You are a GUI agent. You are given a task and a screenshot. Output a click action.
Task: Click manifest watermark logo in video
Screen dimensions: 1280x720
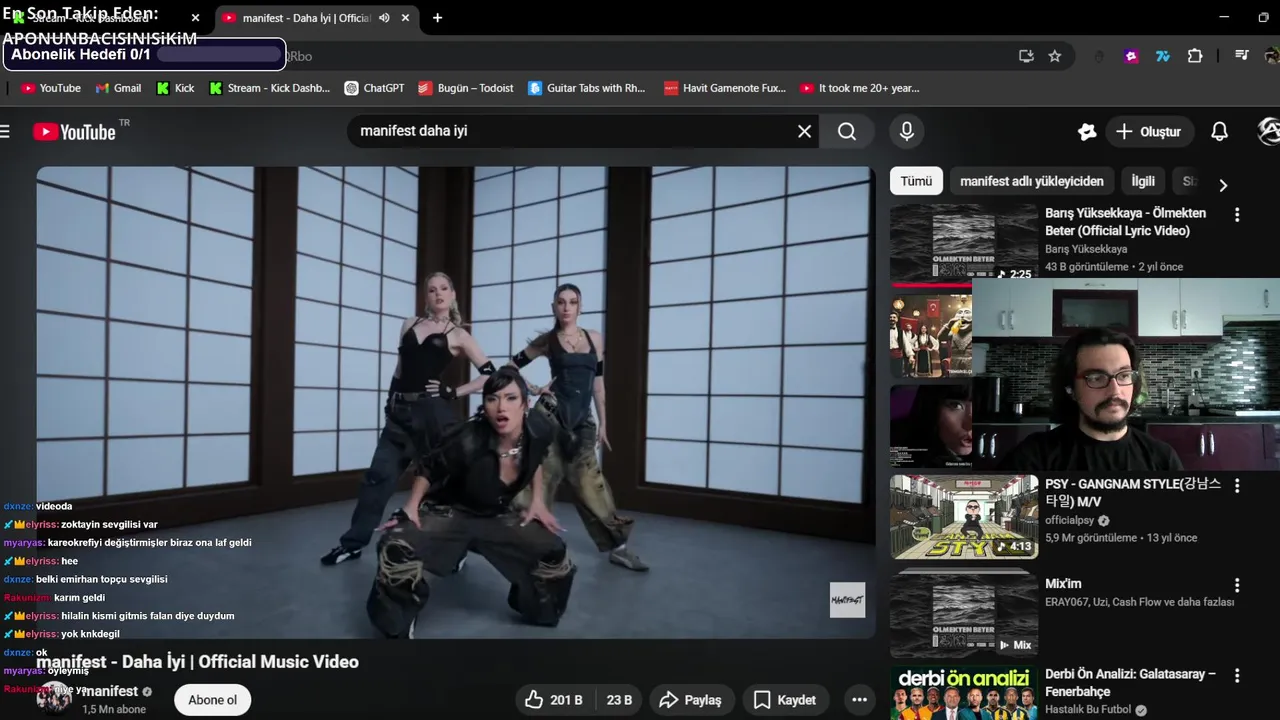click(847, 600)
